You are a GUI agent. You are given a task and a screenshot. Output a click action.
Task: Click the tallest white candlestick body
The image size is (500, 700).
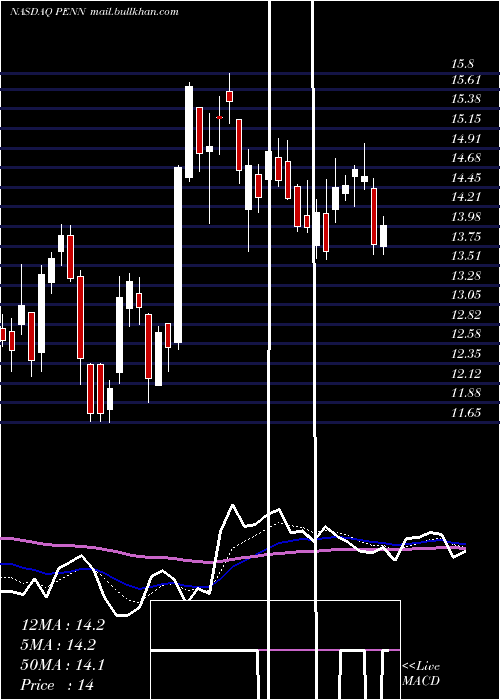pyautogui.click(x=178, y=255)
